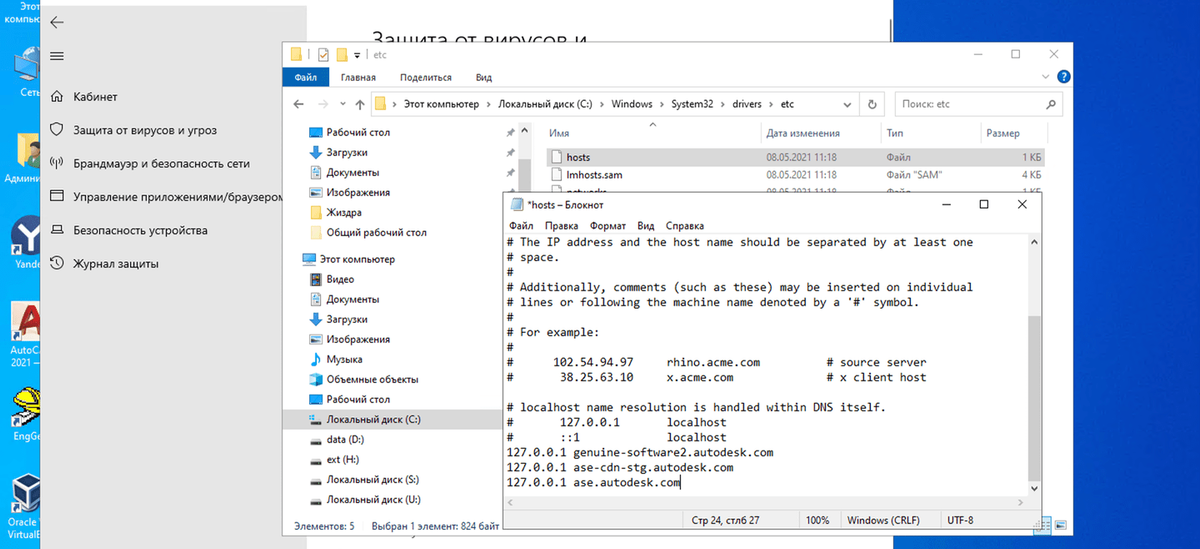Open Брандмауэр и безопасность сети
This screenshot has height=549, width=1200.
161,163
